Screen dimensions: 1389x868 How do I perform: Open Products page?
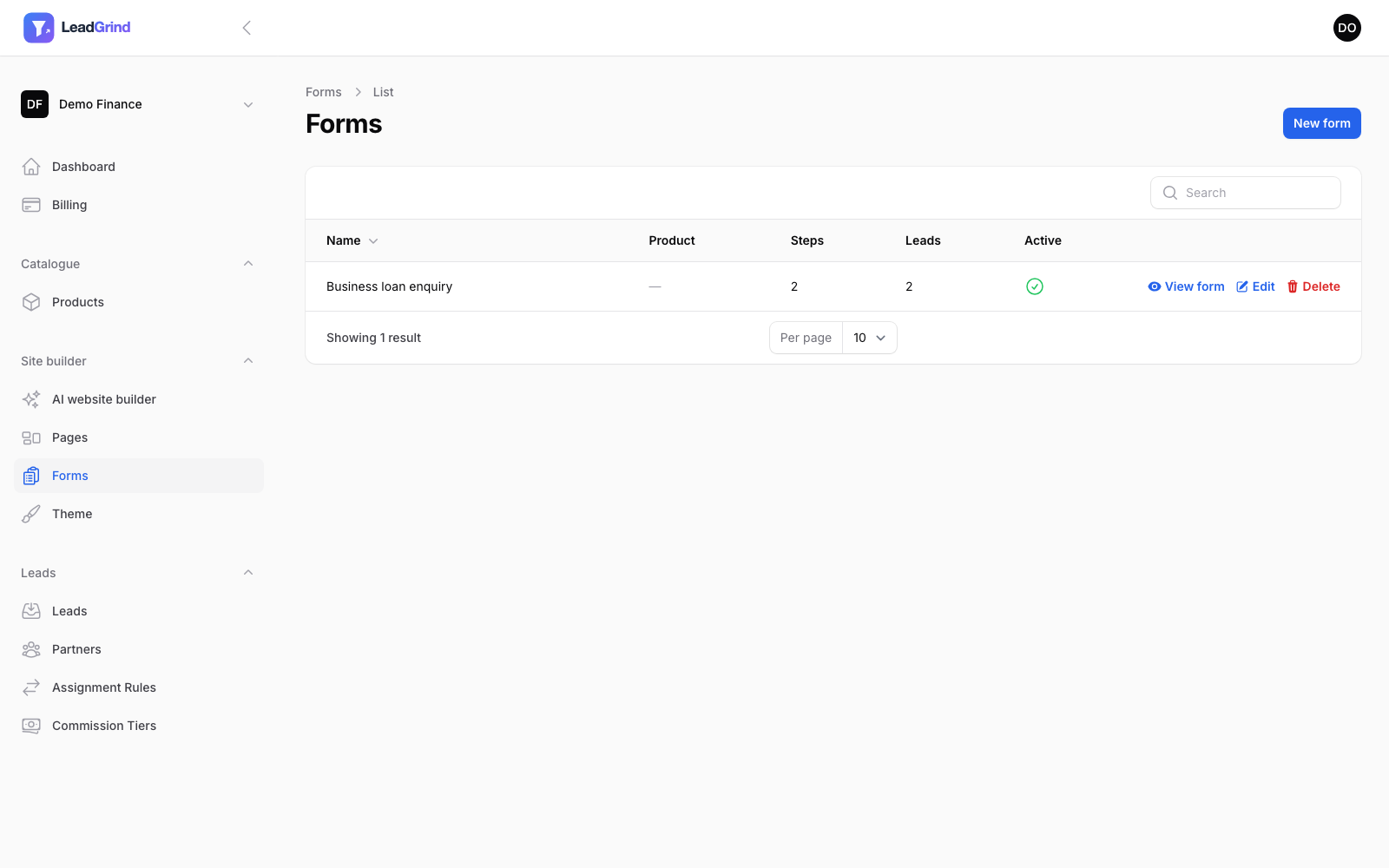click(139, 302)
